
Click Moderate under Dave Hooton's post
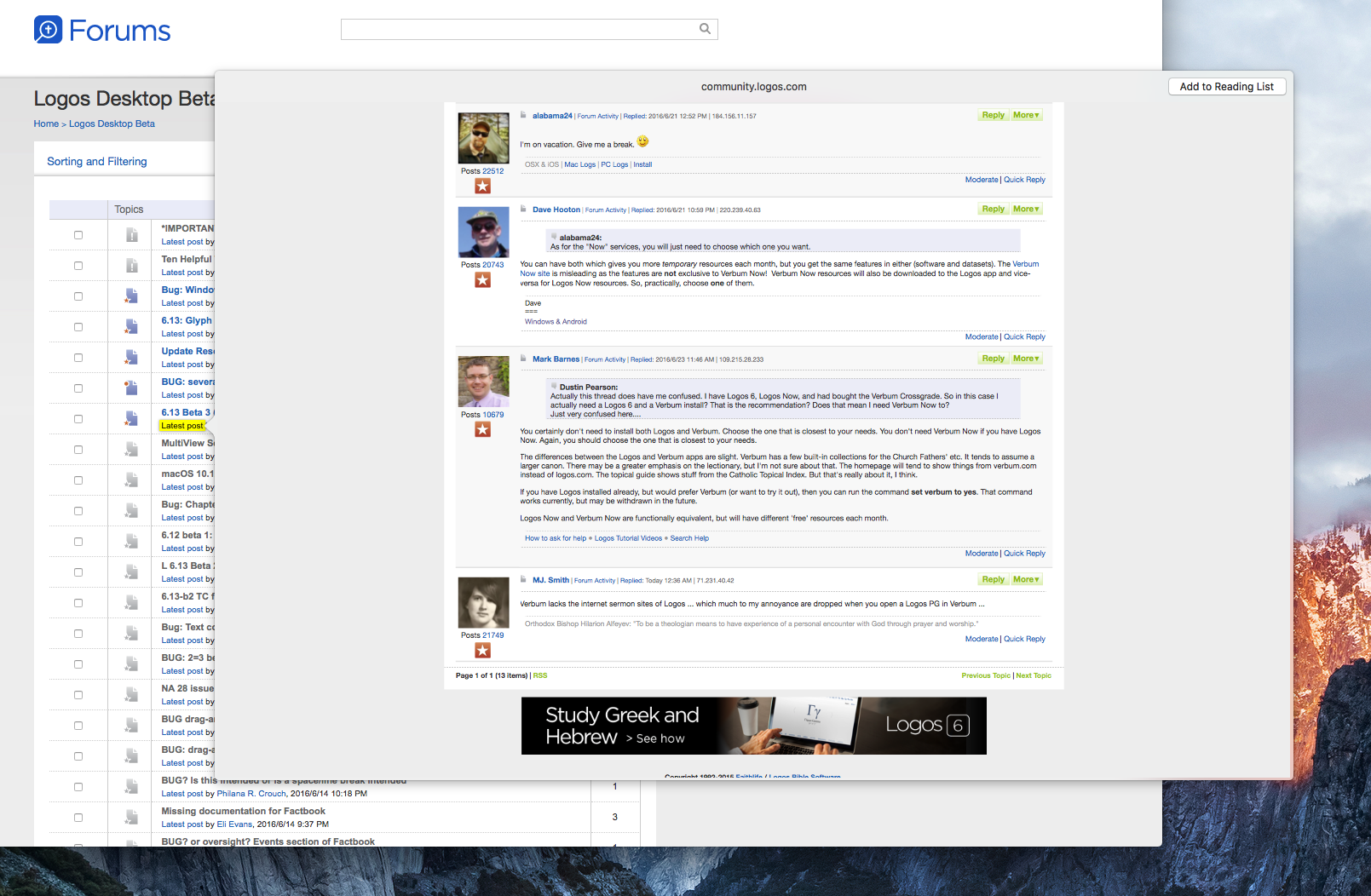click(982, 337)
